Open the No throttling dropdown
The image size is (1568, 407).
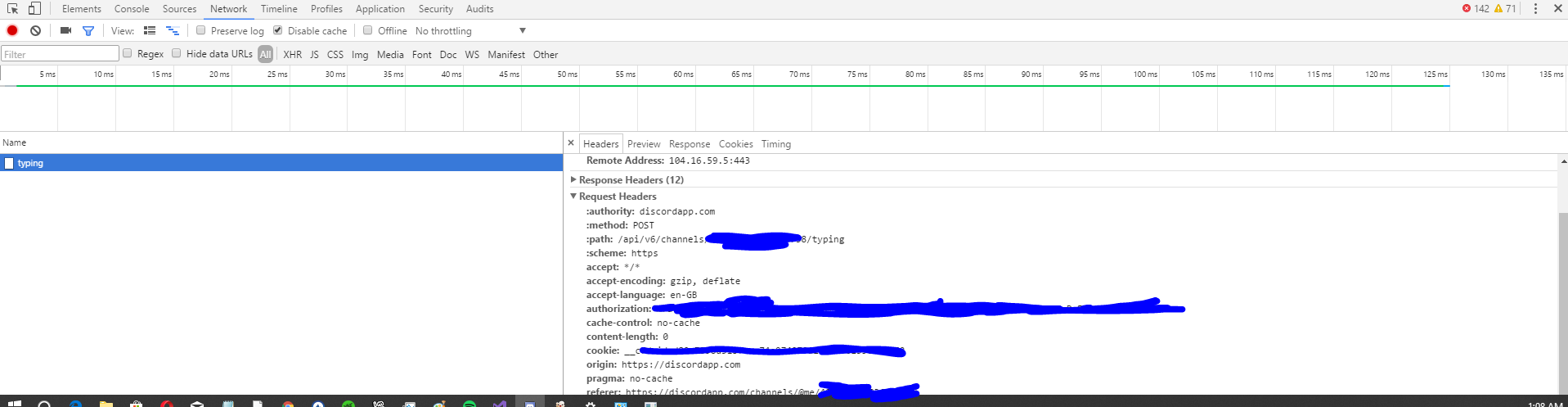(470, 30)
